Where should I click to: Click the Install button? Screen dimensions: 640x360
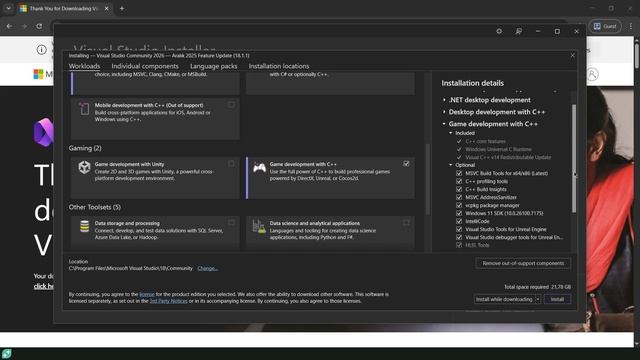pyautogui.click(x=557, y=299)
